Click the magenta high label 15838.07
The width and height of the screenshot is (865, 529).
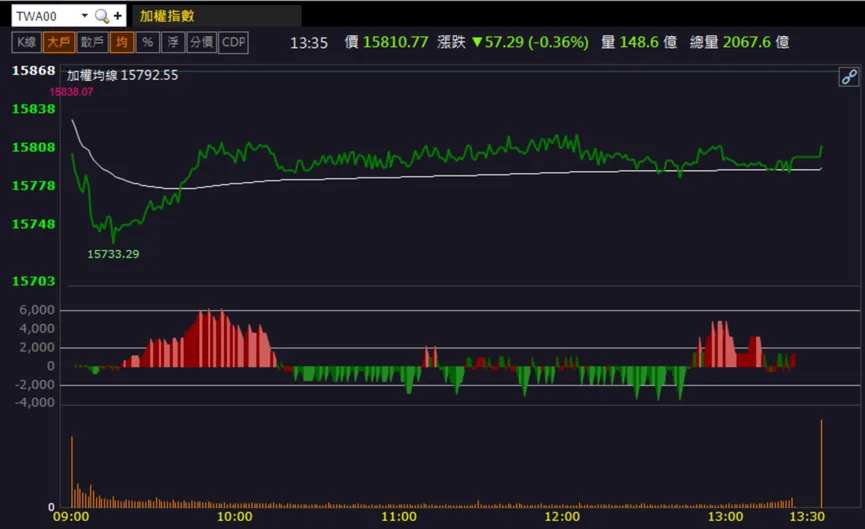(71, 92)
